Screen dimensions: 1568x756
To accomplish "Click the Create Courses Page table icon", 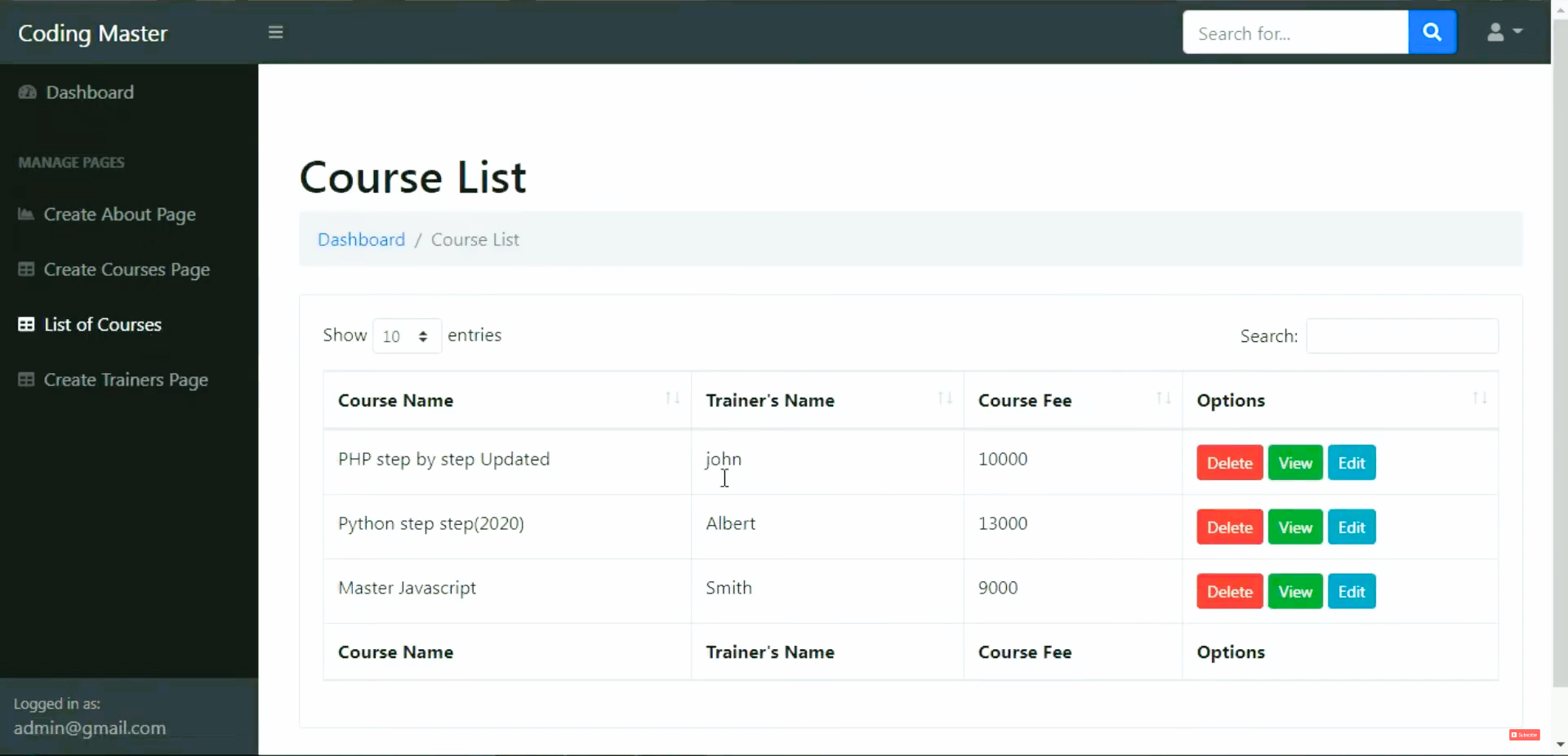I will click(26, 269).
